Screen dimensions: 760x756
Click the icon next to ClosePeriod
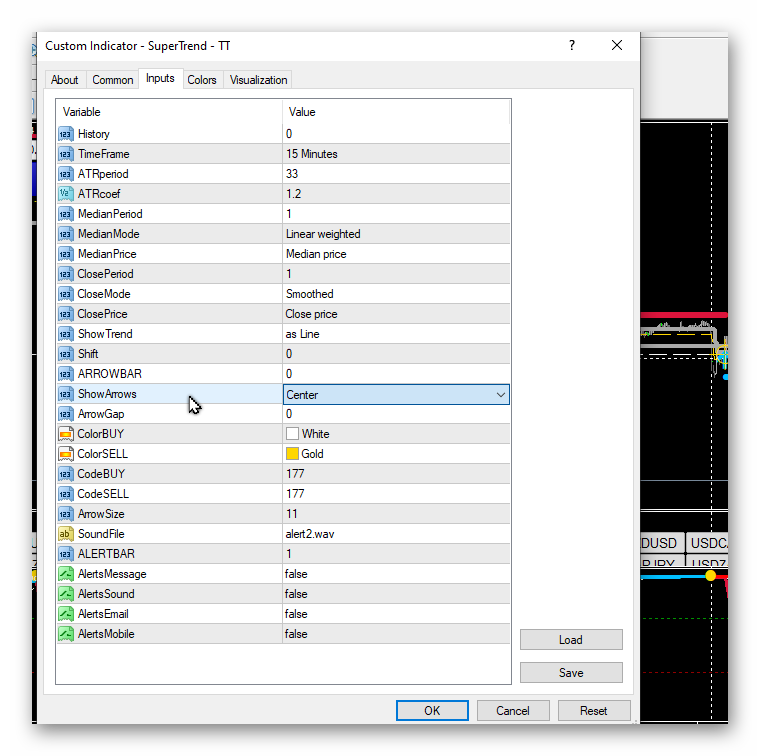[66, 274]
